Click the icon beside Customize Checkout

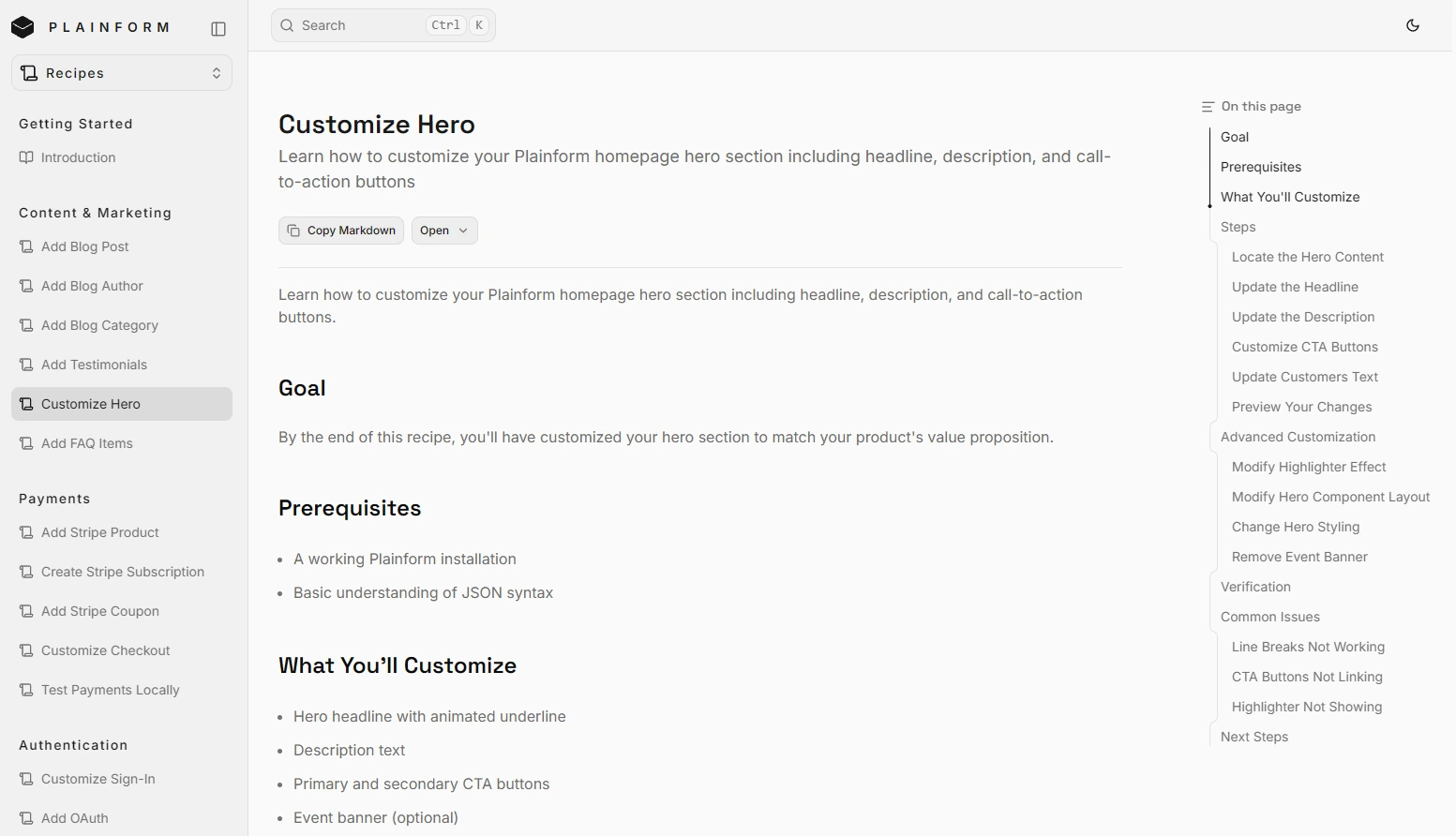click(26, 650)
